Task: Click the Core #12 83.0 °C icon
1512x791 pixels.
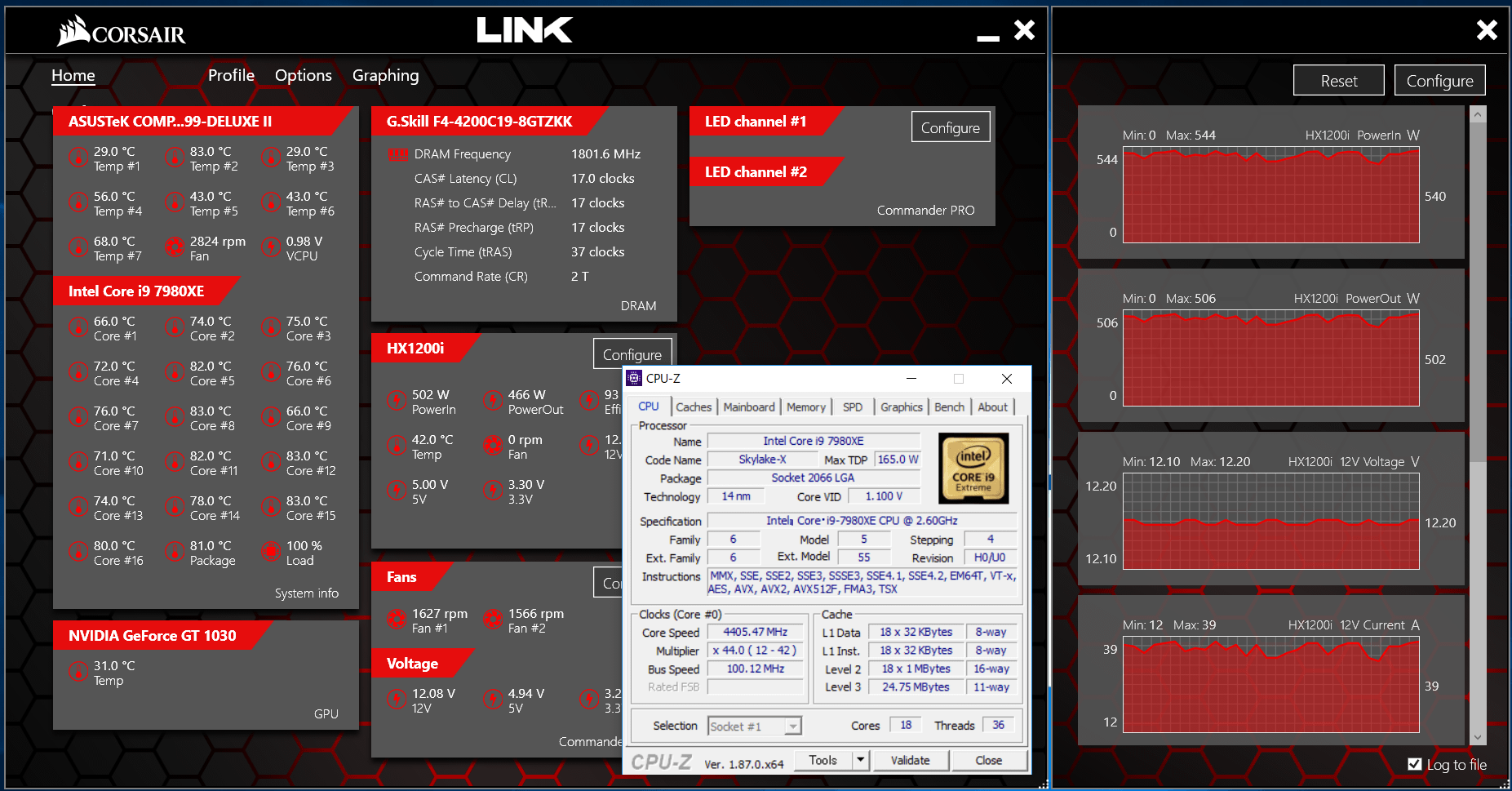Action: [270, 461]
